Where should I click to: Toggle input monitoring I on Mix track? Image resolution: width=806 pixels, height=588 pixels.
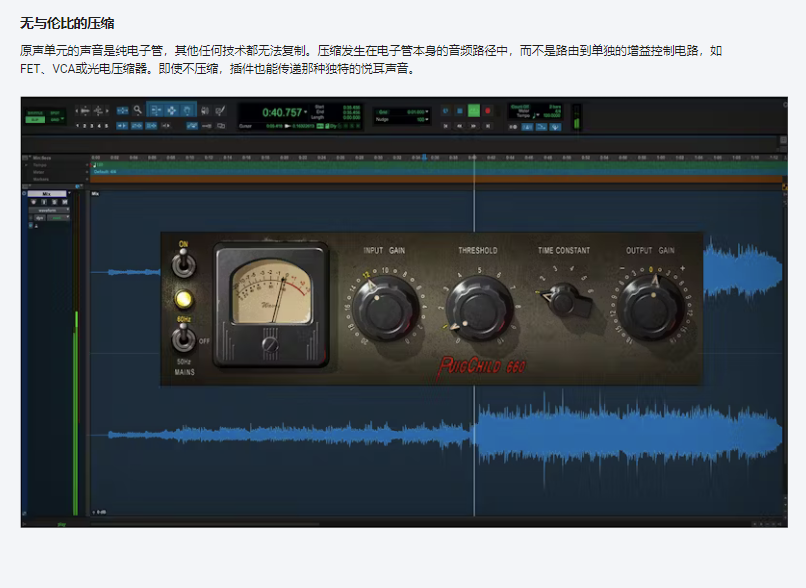click(x=44, y=202)
